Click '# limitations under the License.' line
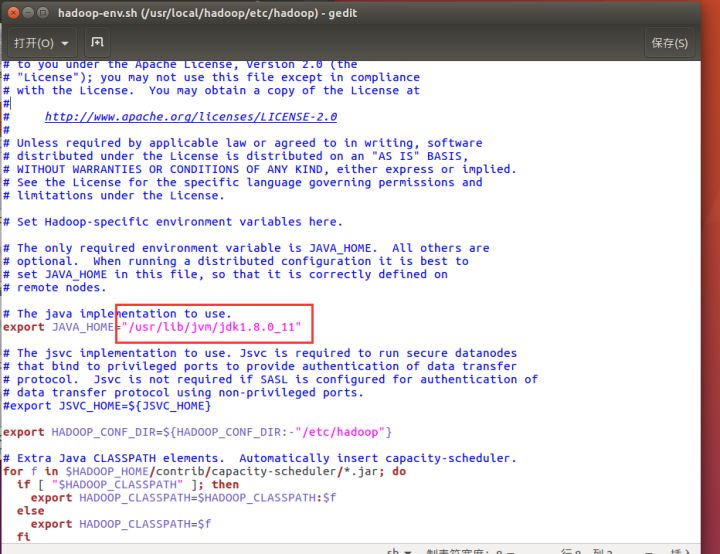 coord(113,196)
